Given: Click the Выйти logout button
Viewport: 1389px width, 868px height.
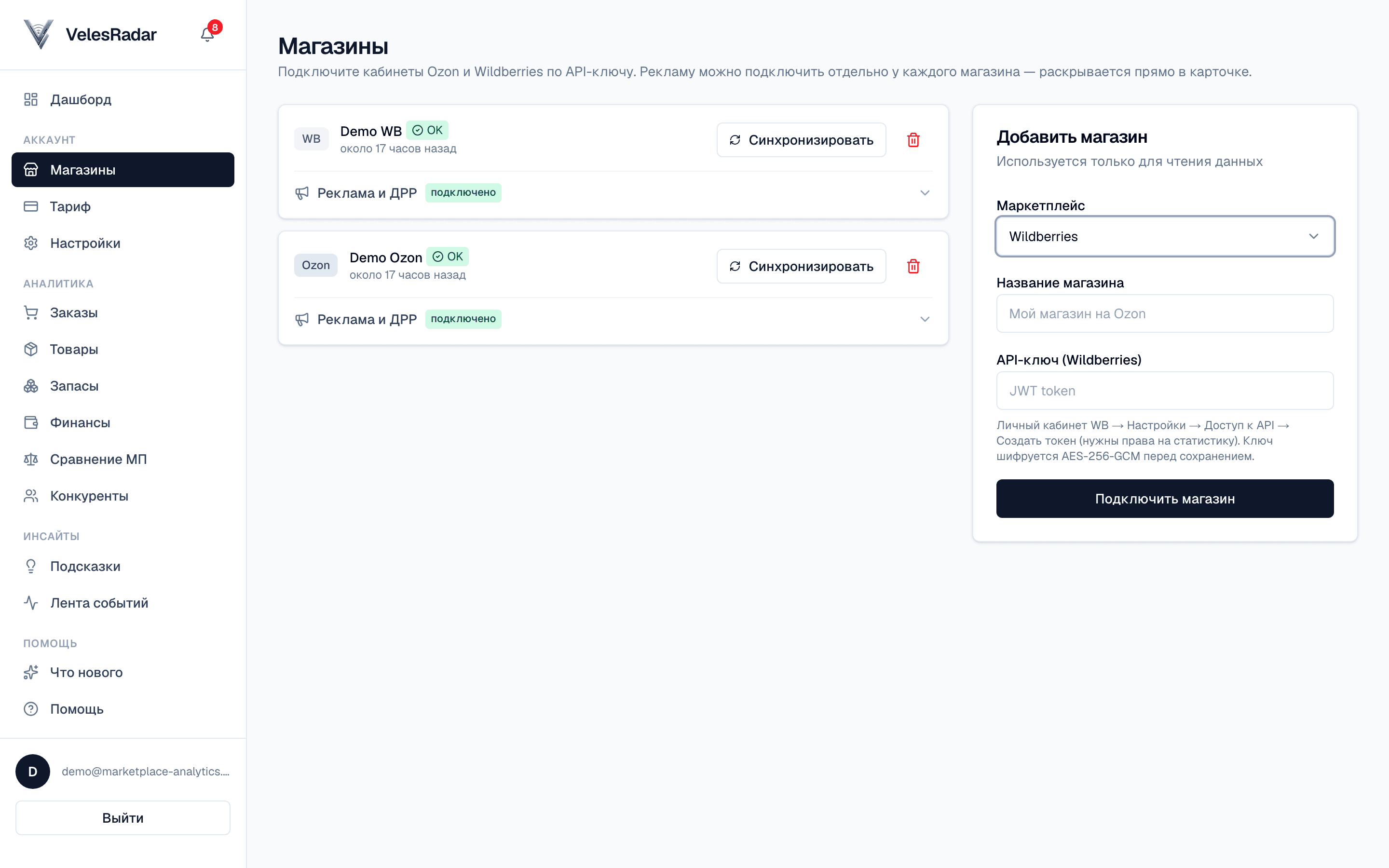Looking at the screenshot, I should (123, 817).
